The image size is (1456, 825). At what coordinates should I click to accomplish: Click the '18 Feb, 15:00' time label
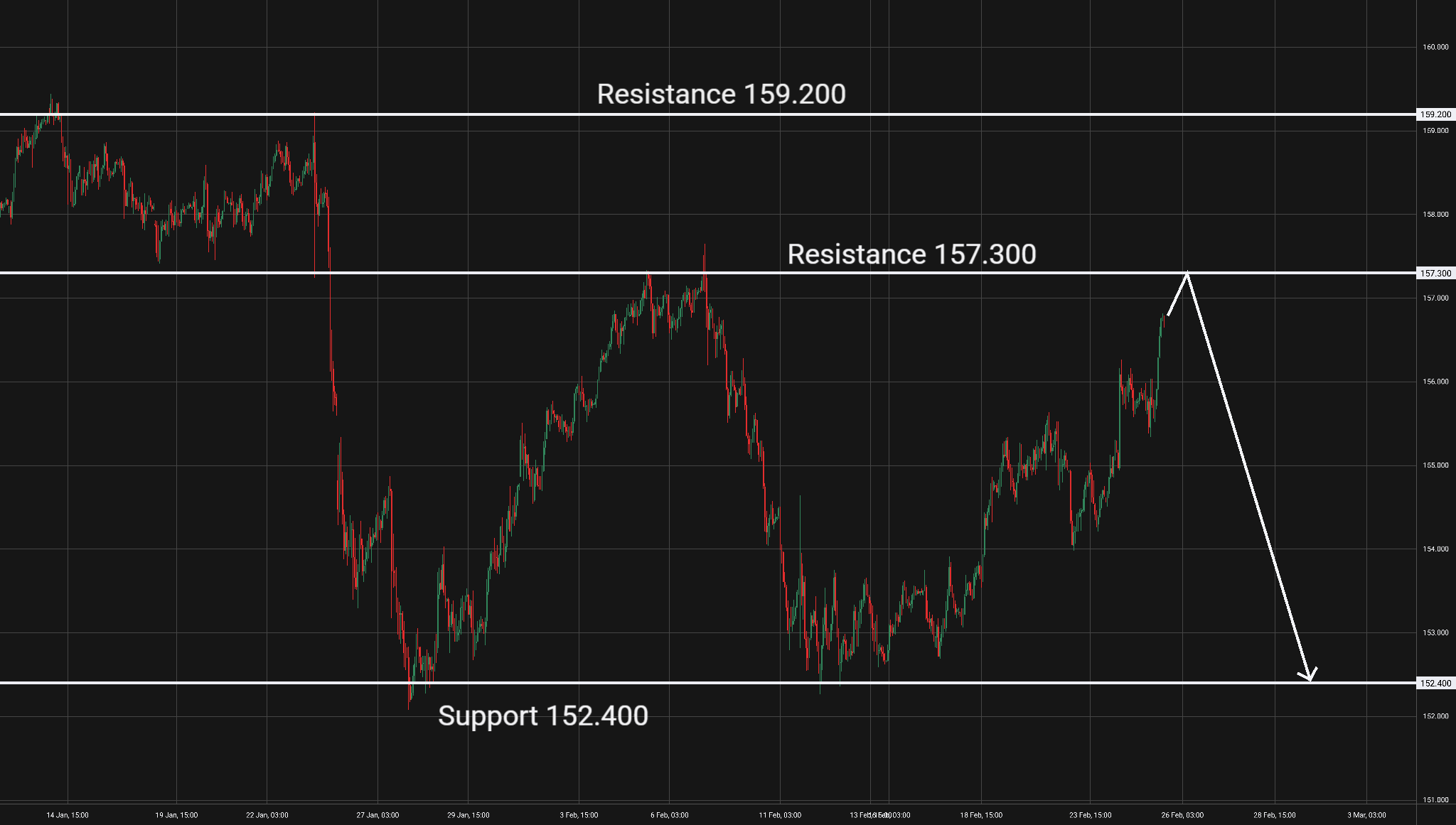[981, 815]
